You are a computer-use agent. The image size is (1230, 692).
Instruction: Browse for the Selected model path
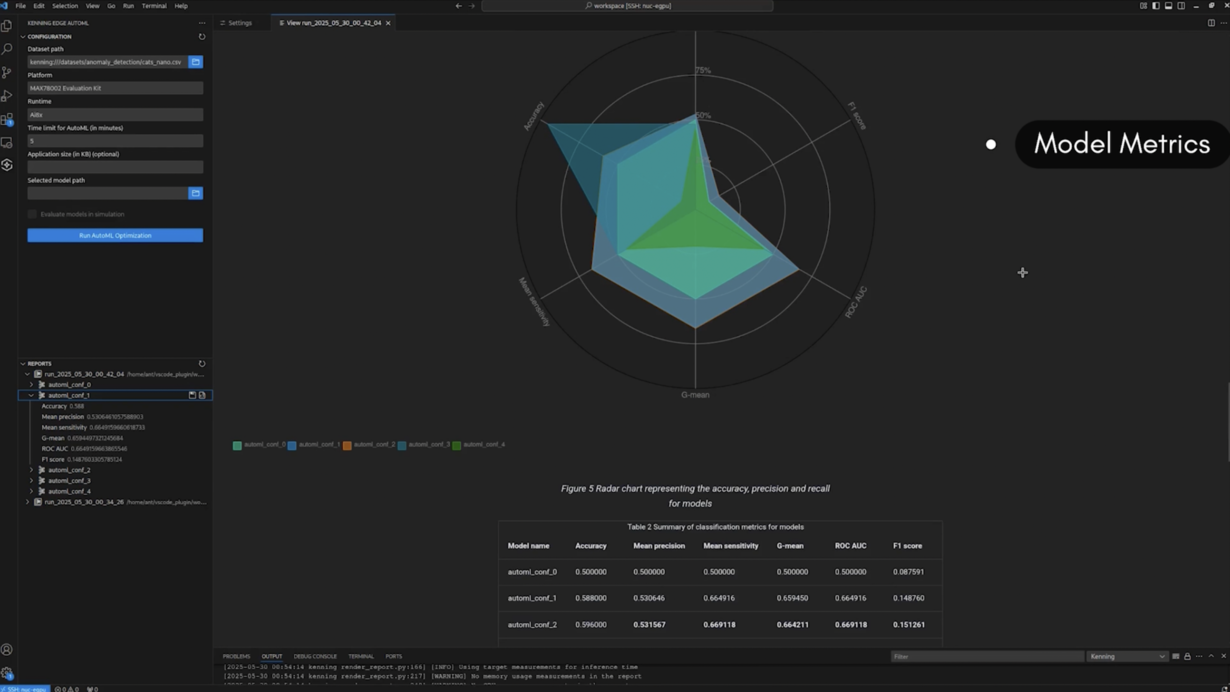196,192
